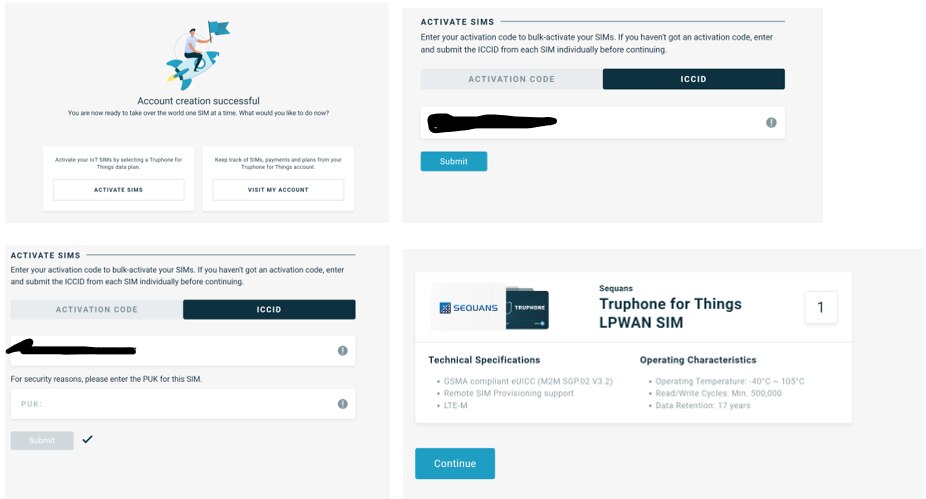Click the info icon in ICCID field above PUK prompt
The image size is (926, 499).
point(343,351)
